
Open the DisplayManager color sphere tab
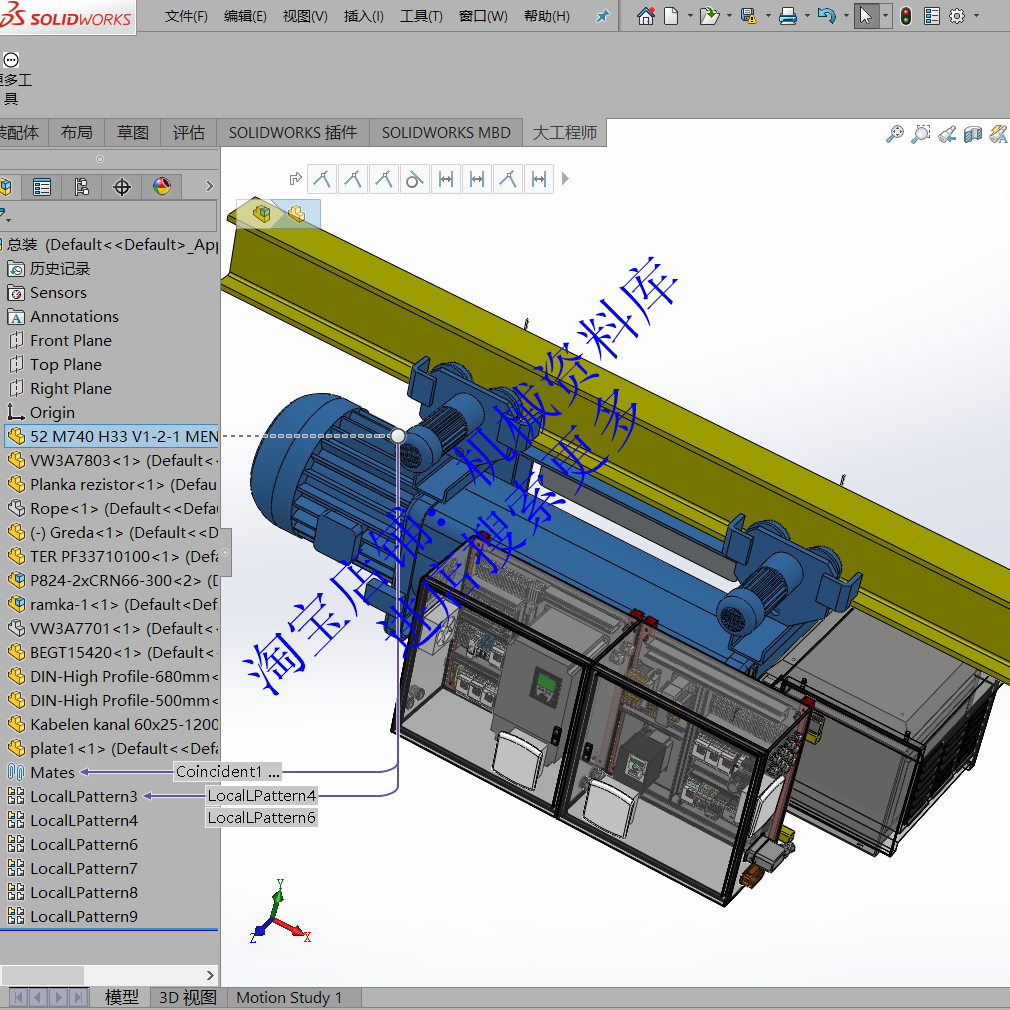162,187
